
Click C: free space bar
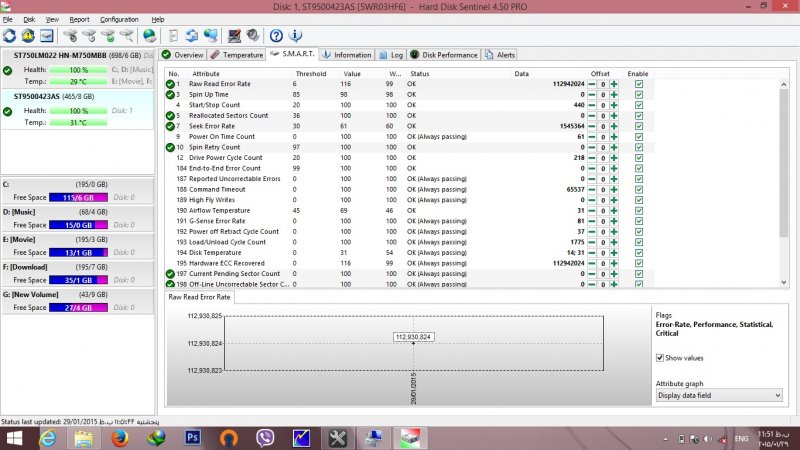[79, 197]
